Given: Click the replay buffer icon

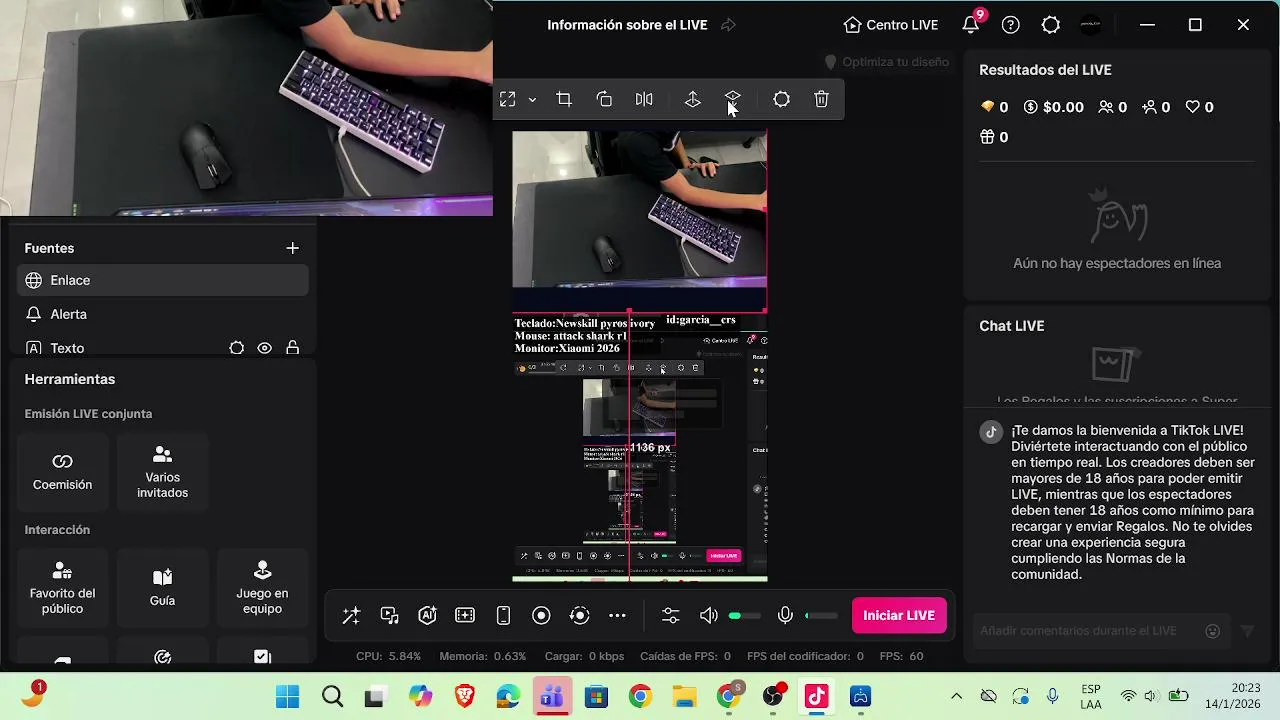Looking at the screenshot, I should tap(580, 615).
